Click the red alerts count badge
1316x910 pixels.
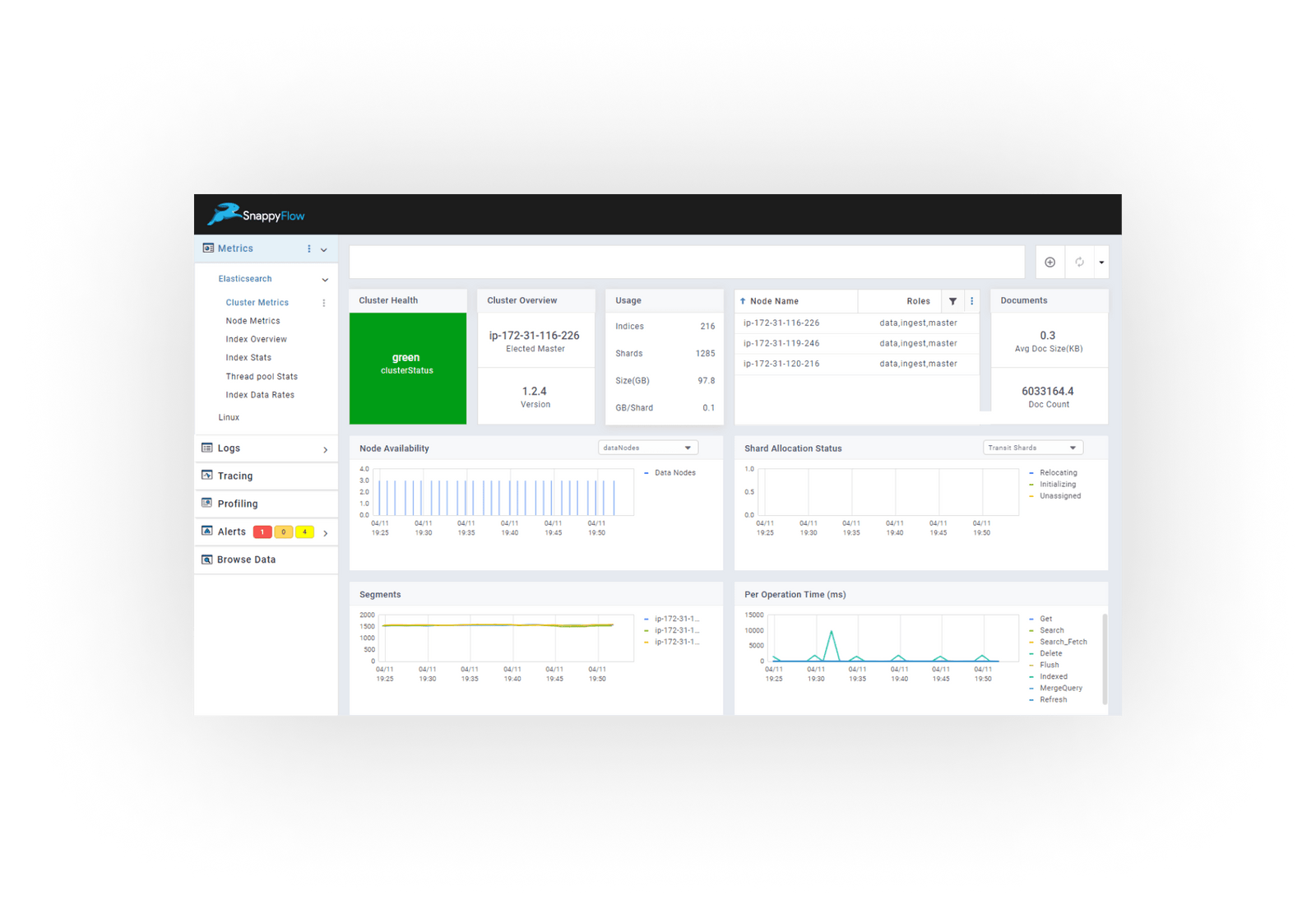[262, 532]
